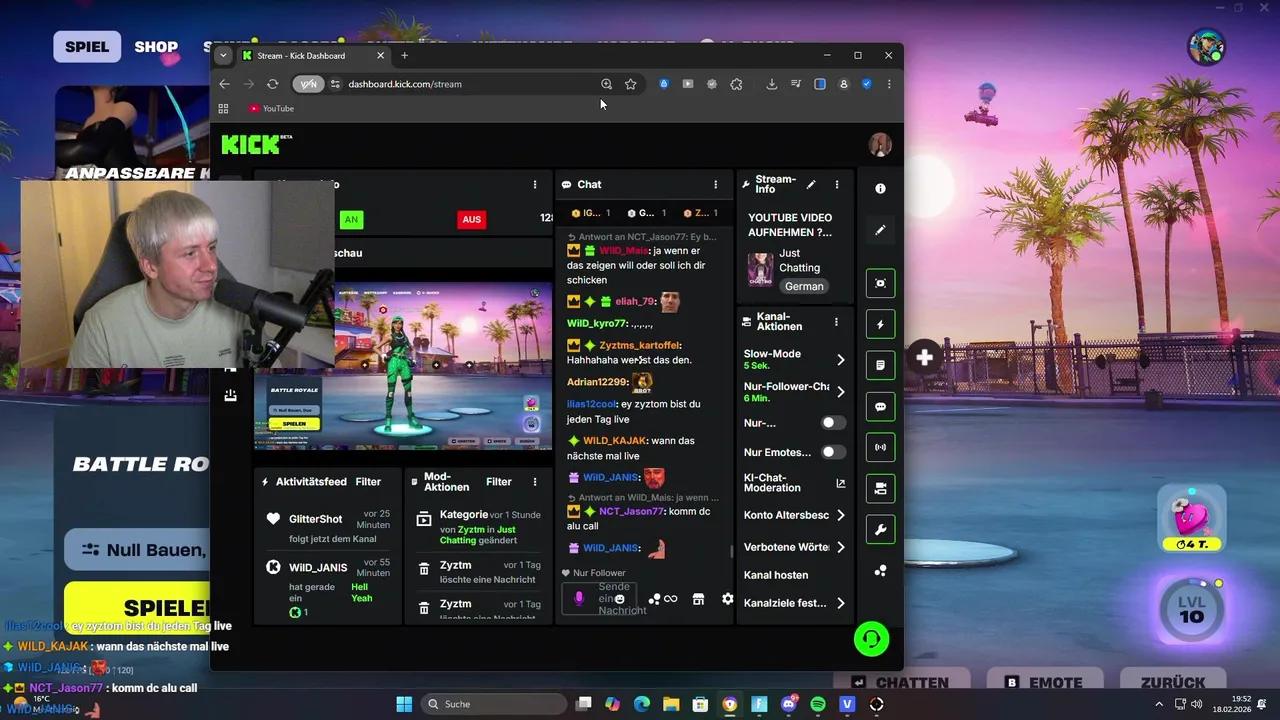Viewport: 1280px width, 720px height.
Task: Open the Kanal-Aktionen three-dot menu
Action: point(836,323)
